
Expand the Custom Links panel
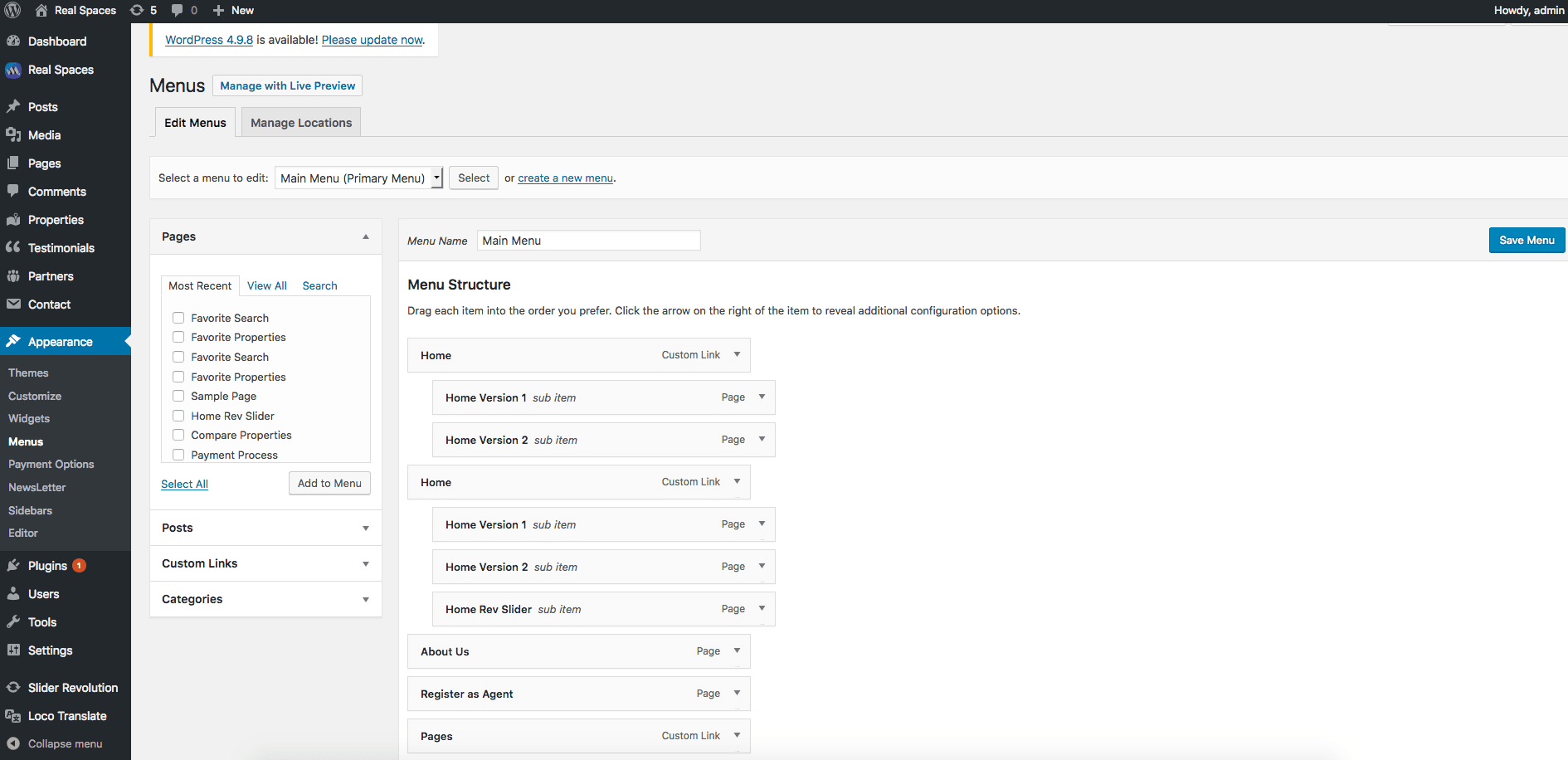(265, 563)
